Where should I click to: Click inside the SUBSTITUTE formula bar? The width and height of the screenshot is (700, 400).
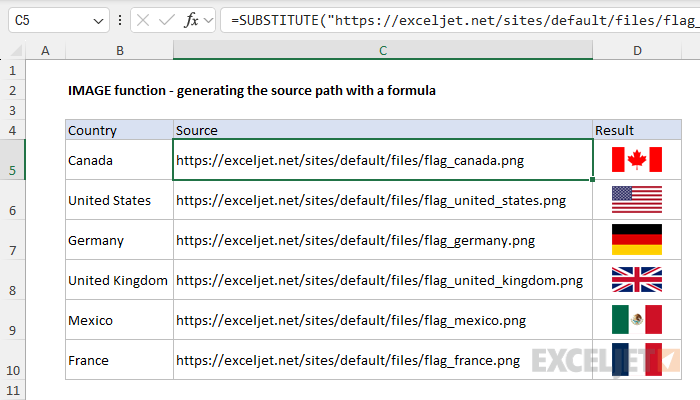click(x=460, y=20)
